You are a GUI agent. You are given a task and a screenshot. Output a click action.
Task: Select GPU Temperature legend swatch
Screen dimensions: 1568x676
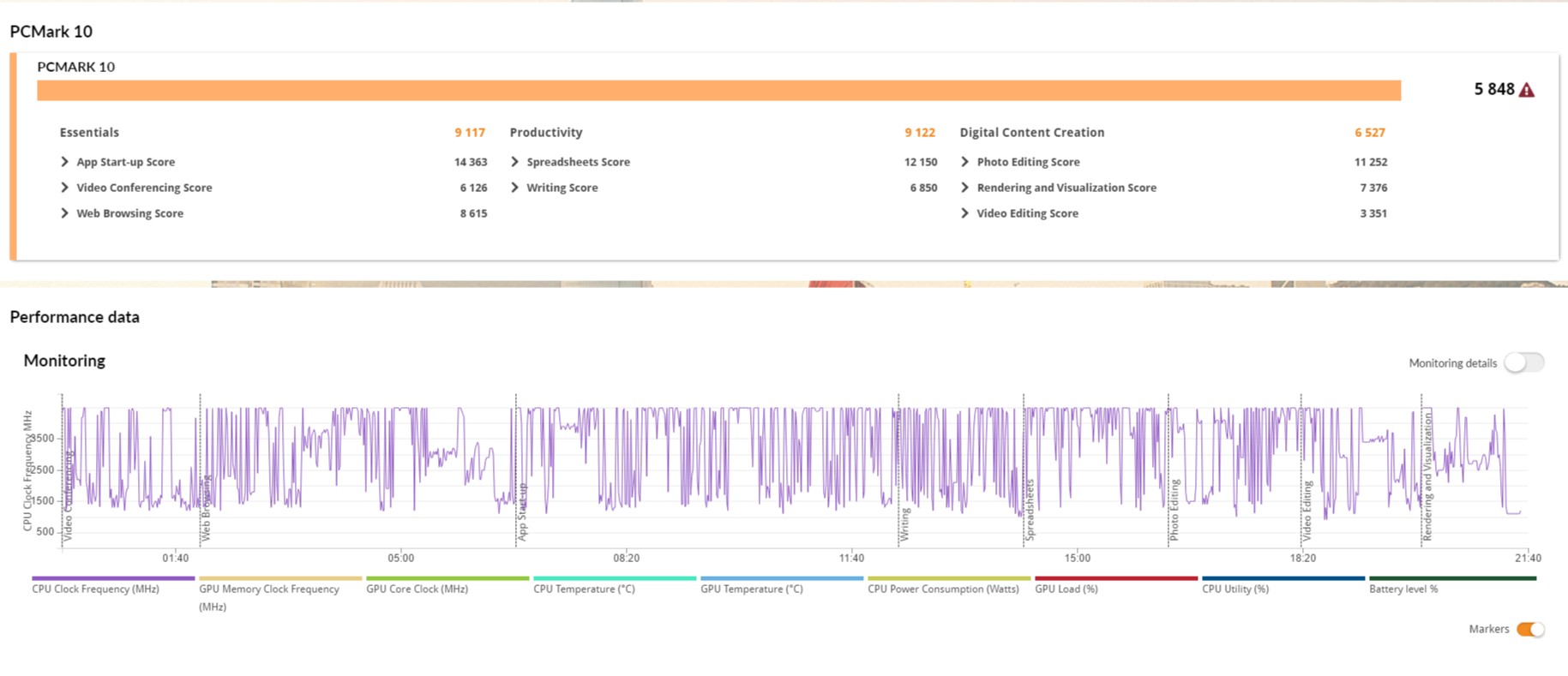(782, 578)
